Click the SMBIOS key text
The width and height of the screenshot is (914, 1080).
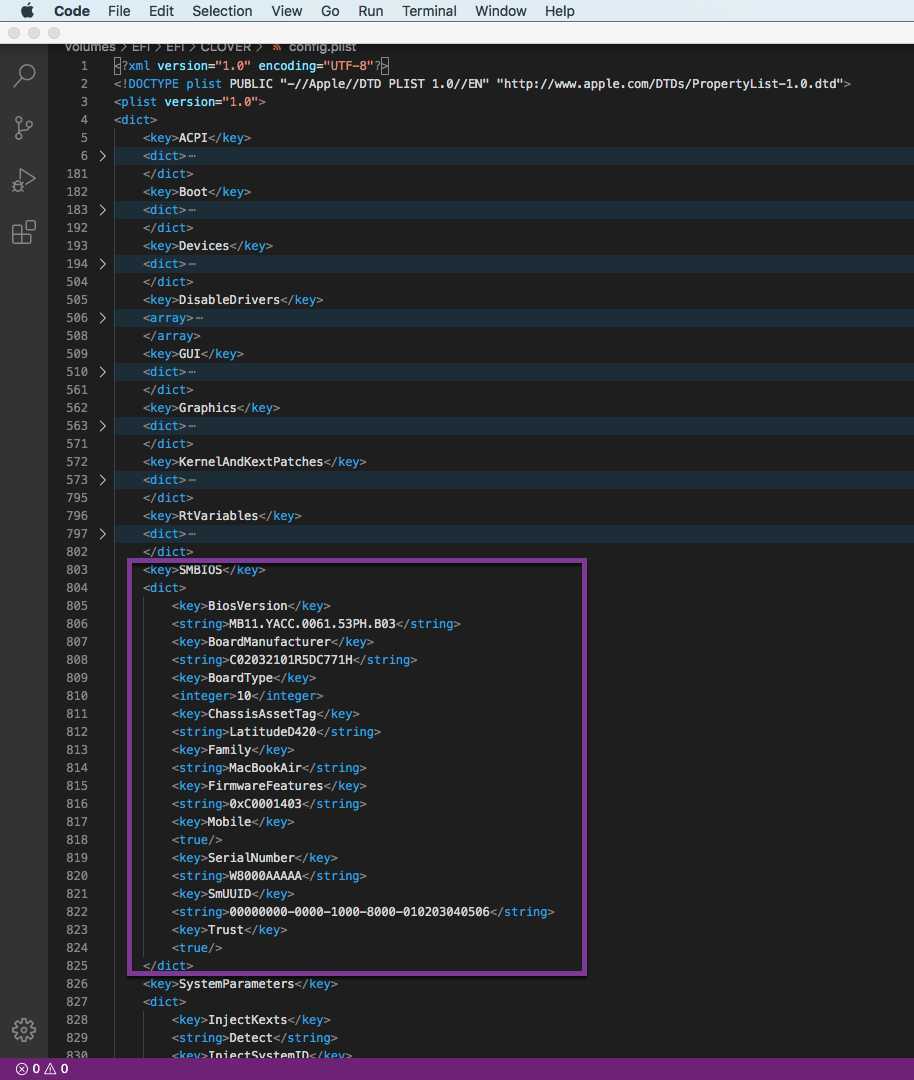(x=200, y=570)
